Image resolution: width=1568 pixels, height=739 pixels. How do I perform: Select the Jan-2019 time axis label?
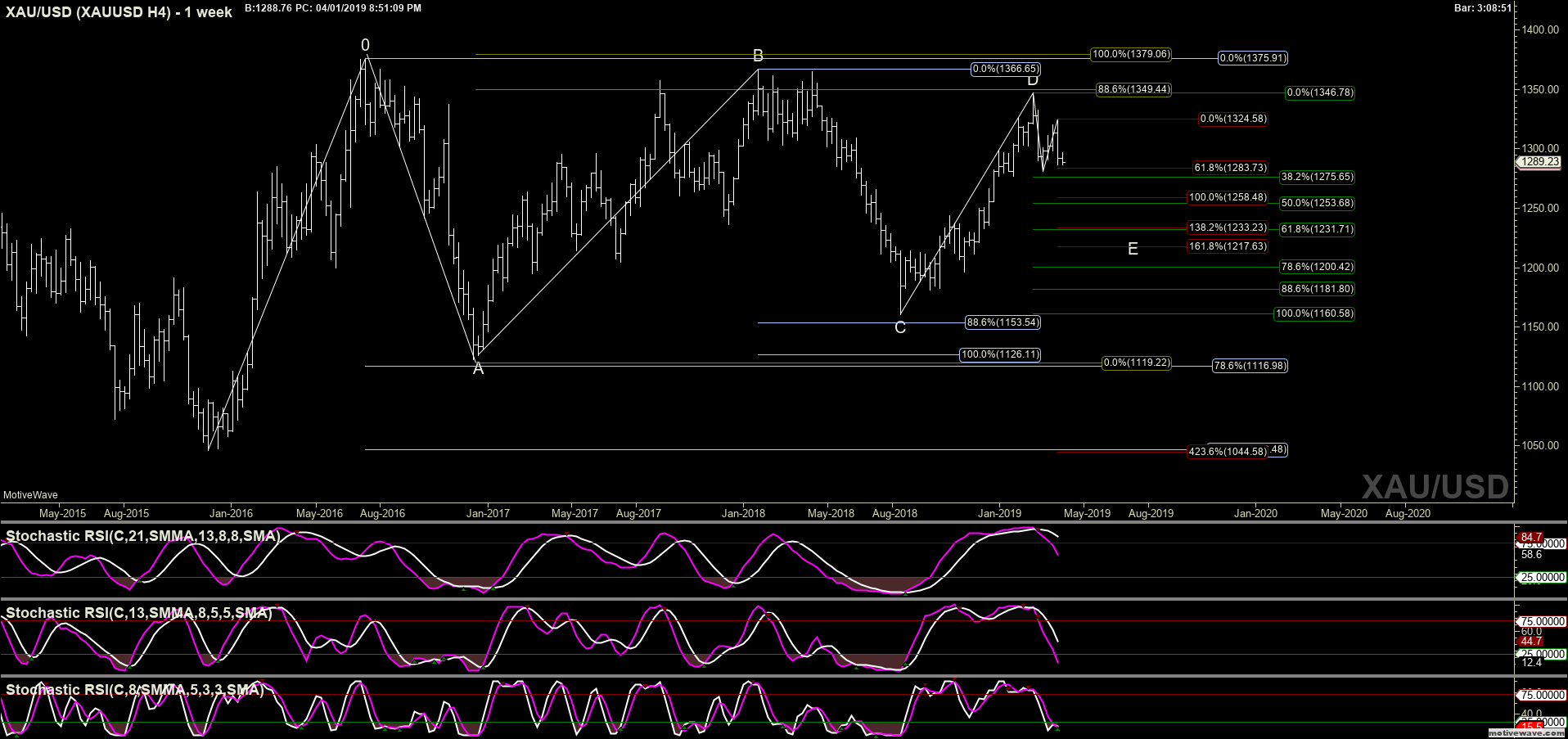(999, 513)
